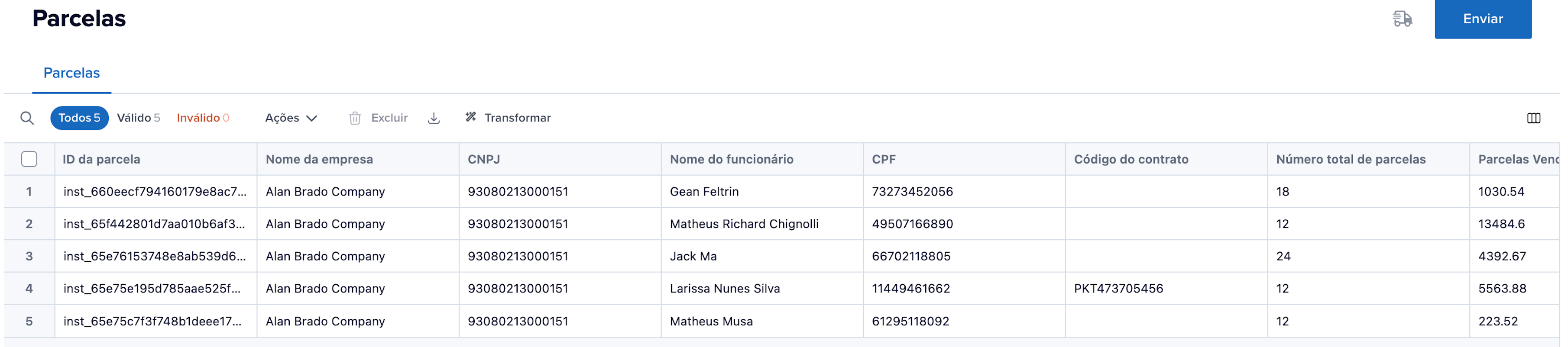Click the delivery truck icon

[x=1402, y=19]
